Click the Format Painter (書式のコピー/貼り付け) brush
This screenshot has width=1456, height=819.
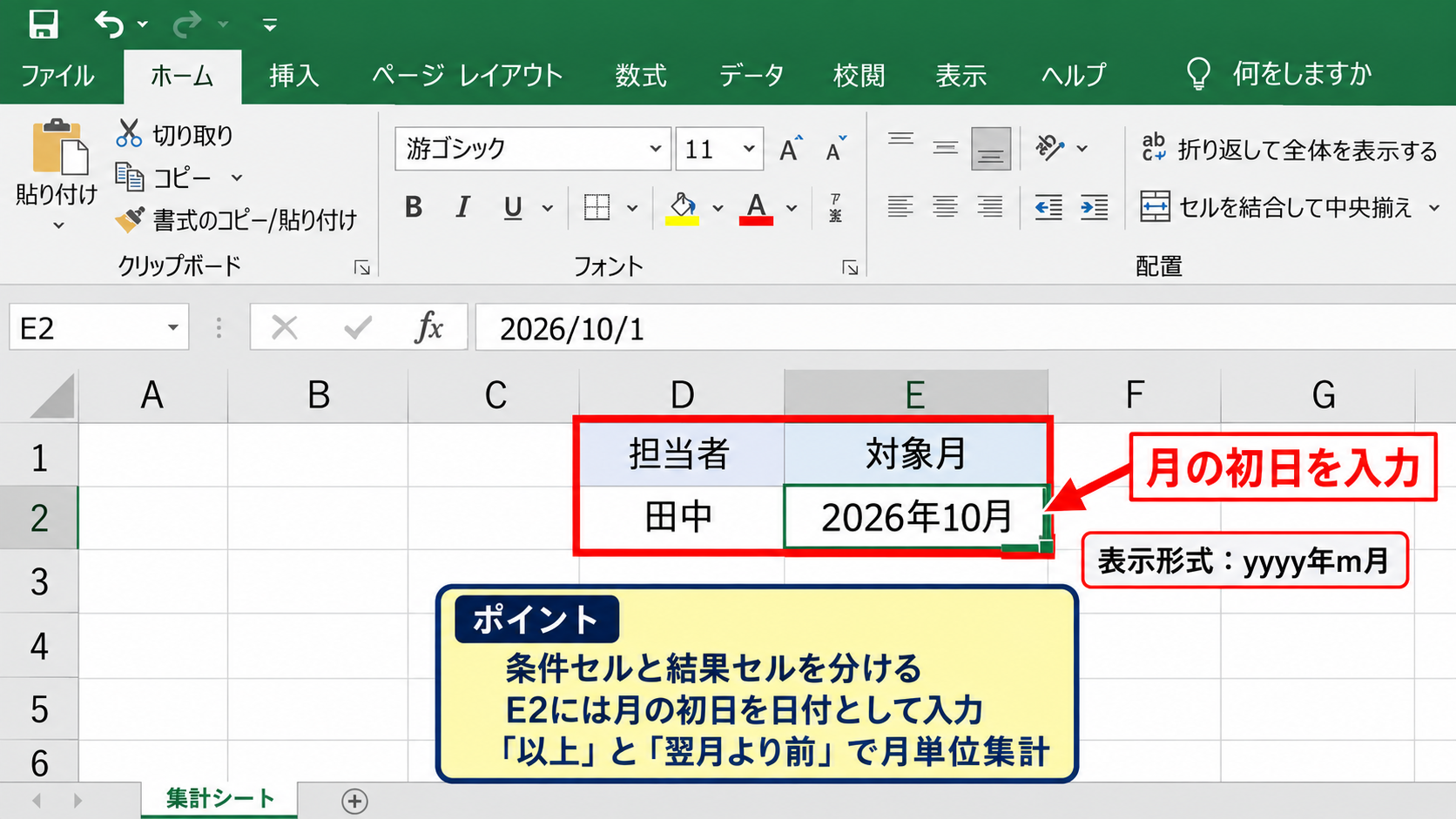coord(130,218)
